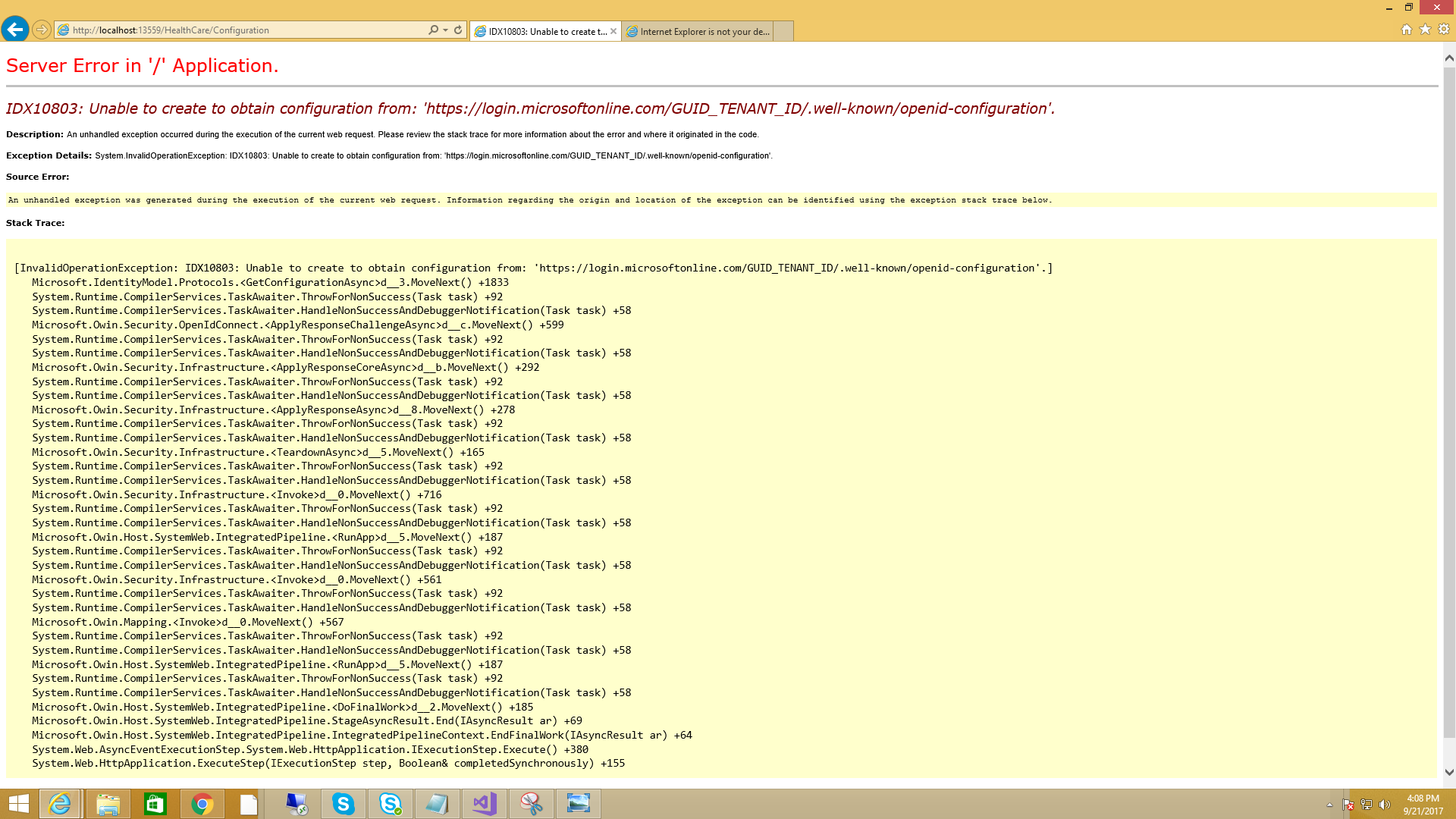Image resolution: width=1456 pixels, height=819 pixels.
Task: Expand hidden icons in the system tray
Action: point(1331,803)
